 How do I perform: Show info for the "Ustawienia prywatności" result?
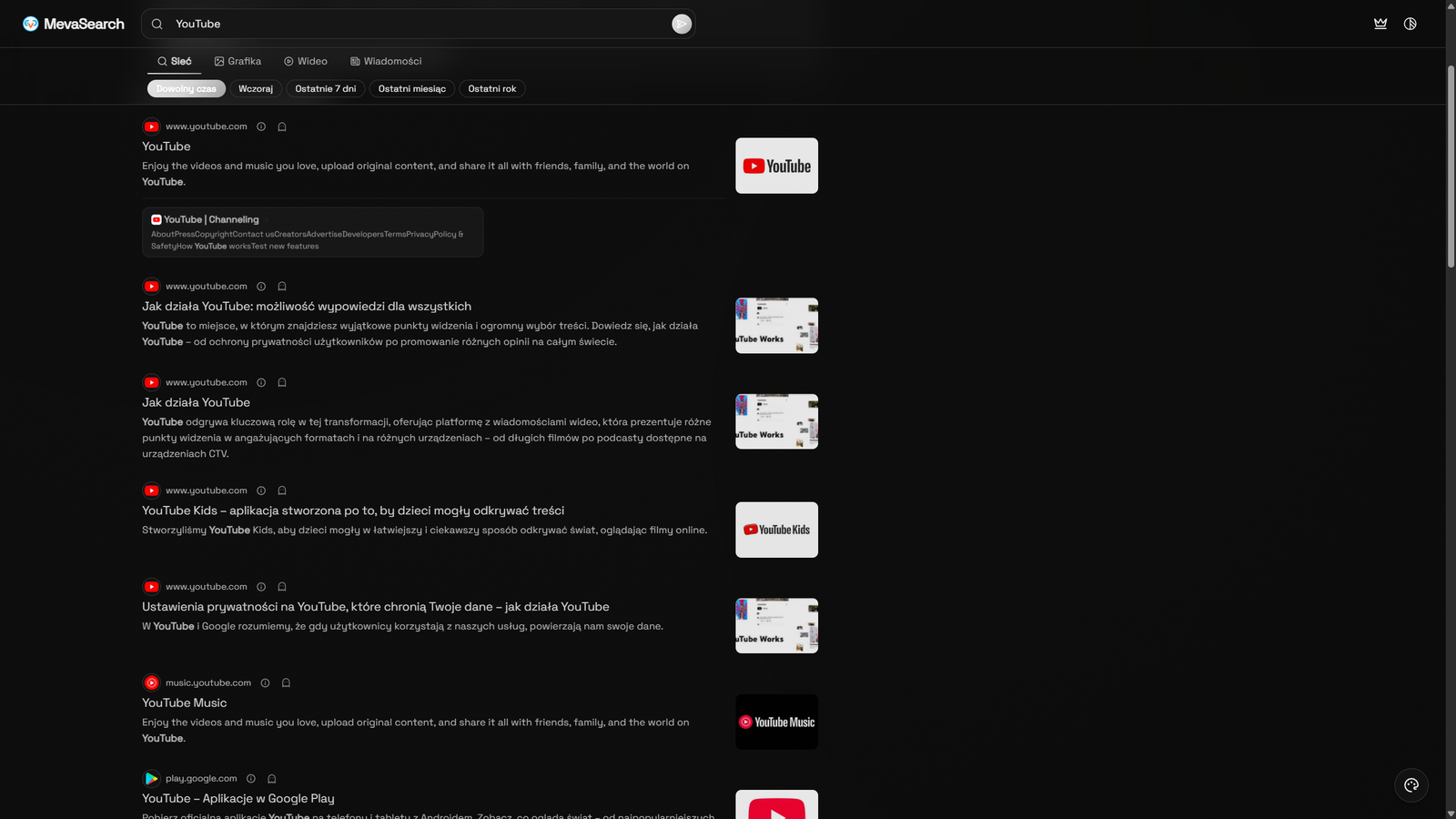(x=261, y=587)
